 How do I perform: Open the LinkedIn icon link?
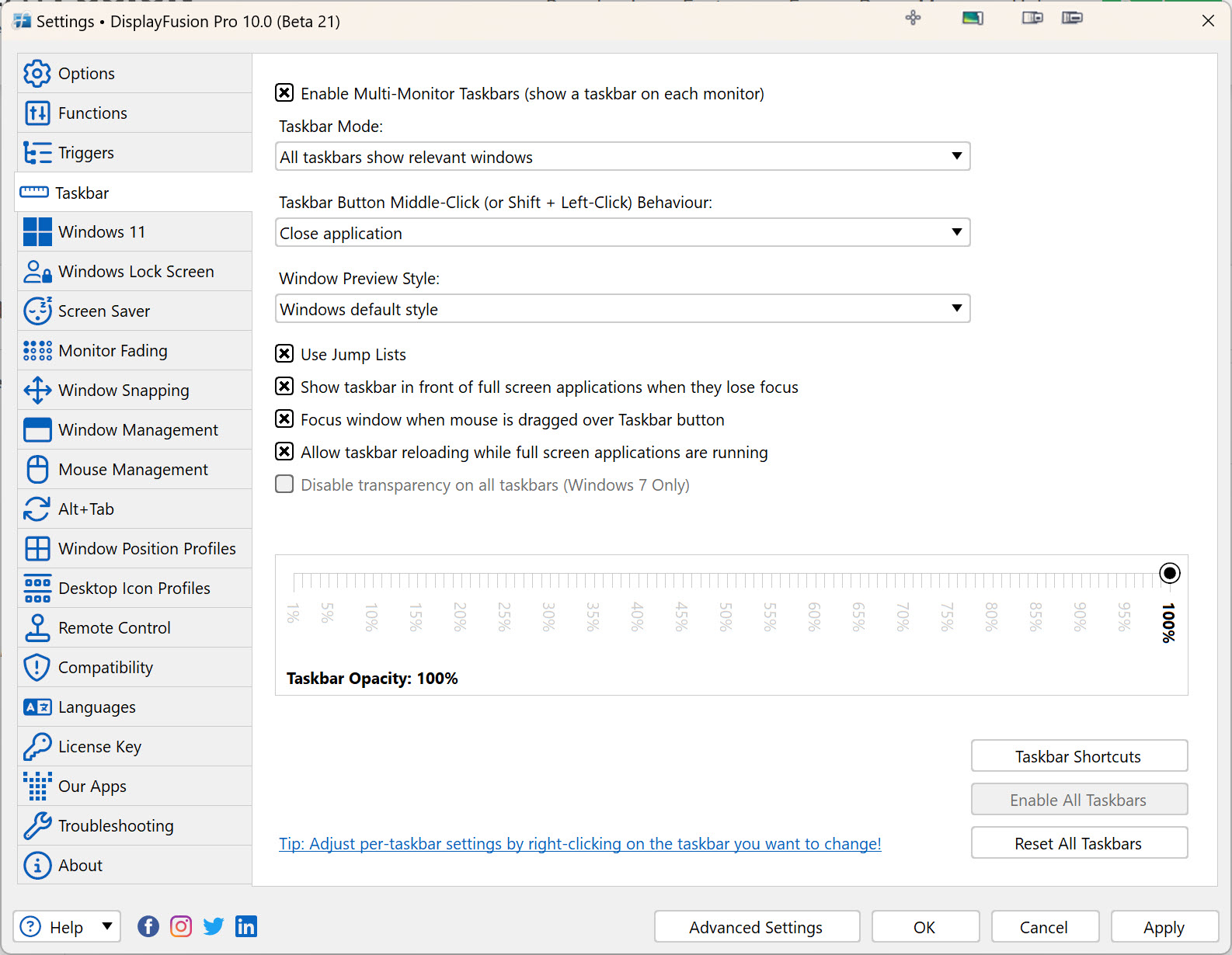246,926
